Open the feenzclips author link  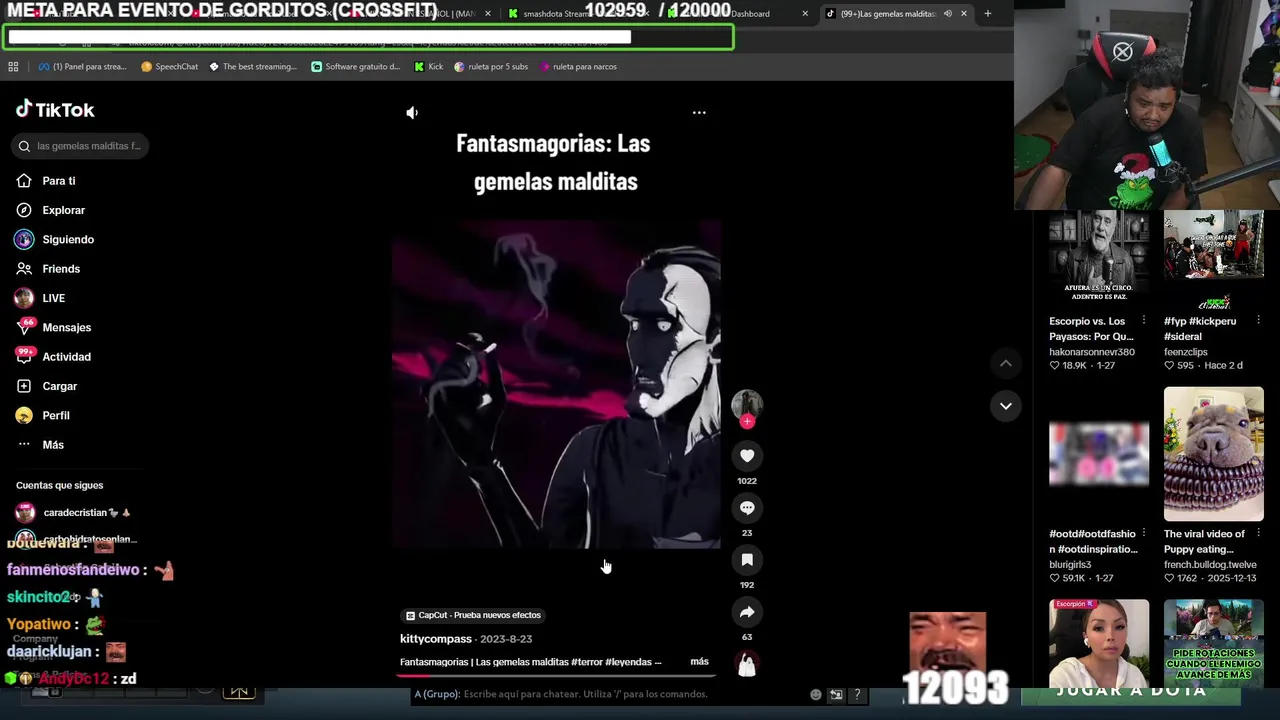point(1186,352)
